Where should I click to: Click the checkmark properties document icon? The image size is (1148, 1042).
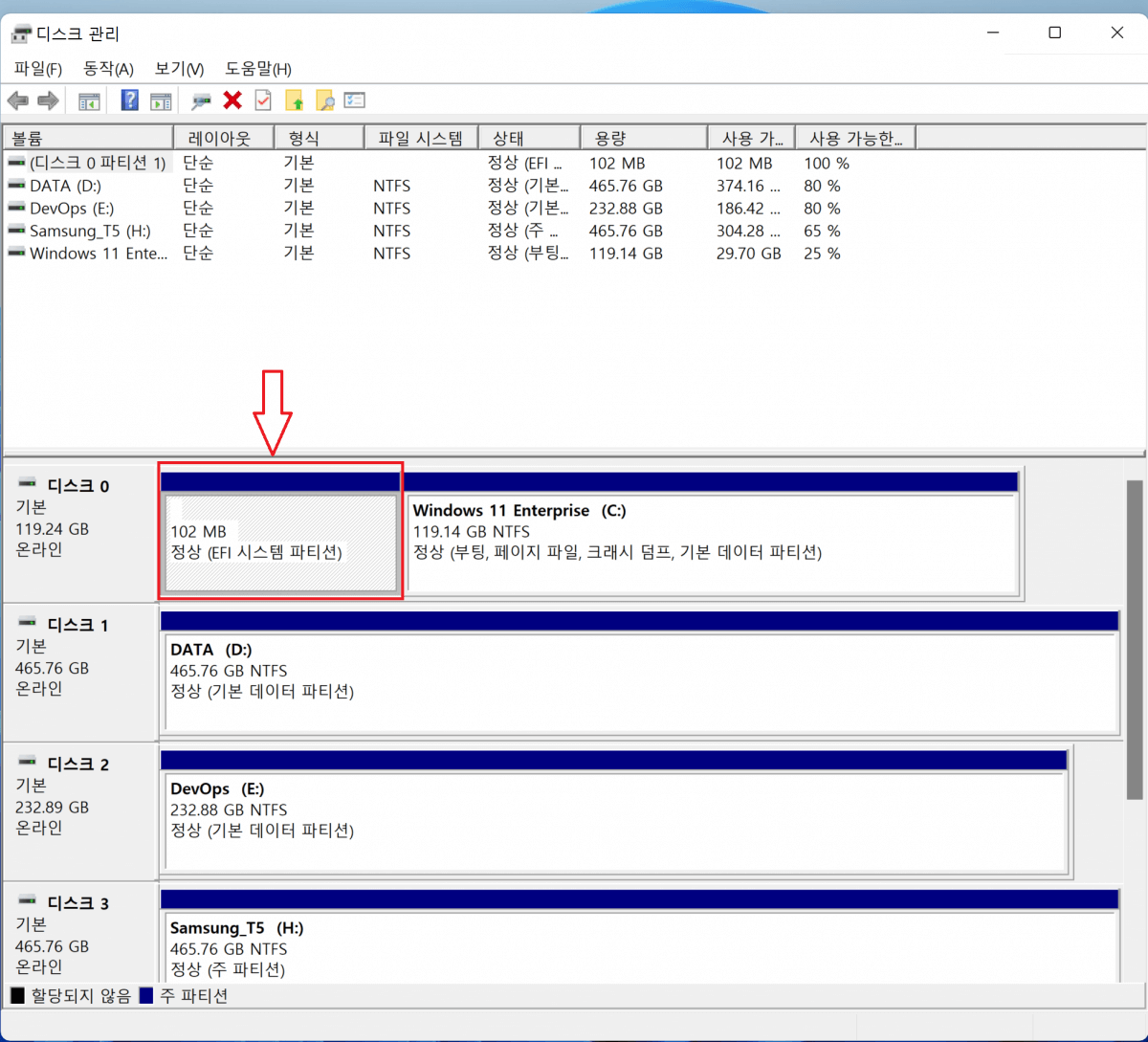point(263,100)
